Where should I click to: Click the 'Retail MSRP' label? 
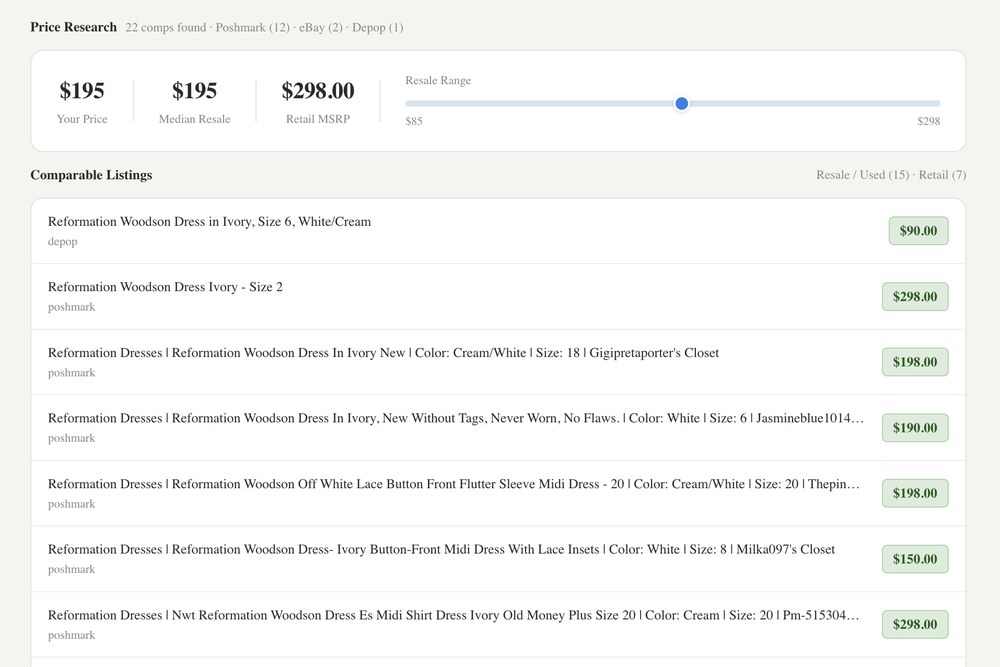coord(318,119)
